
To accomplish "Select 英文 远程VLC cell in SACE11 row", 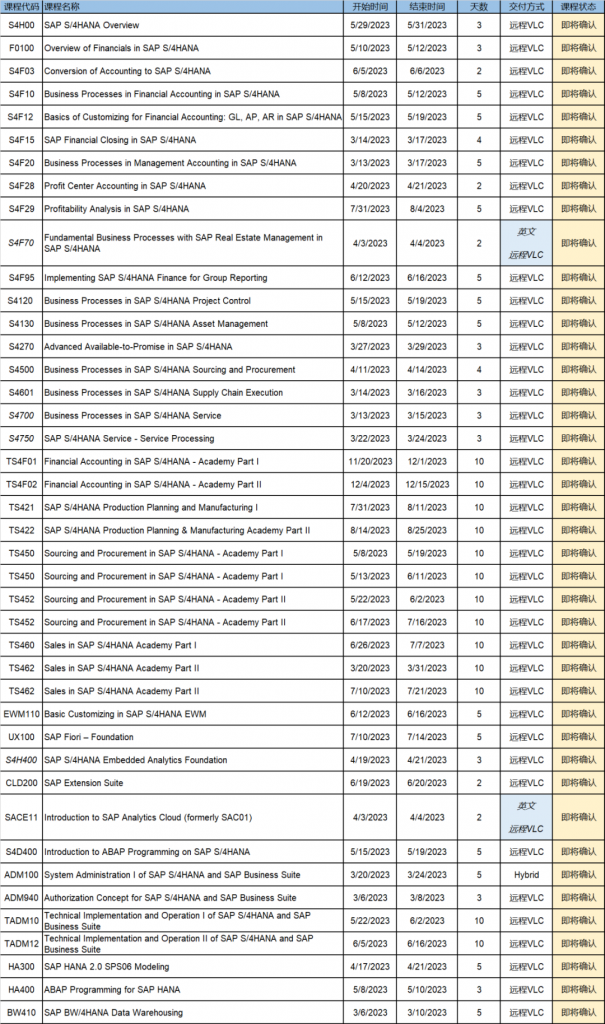I will click(526, 817).
